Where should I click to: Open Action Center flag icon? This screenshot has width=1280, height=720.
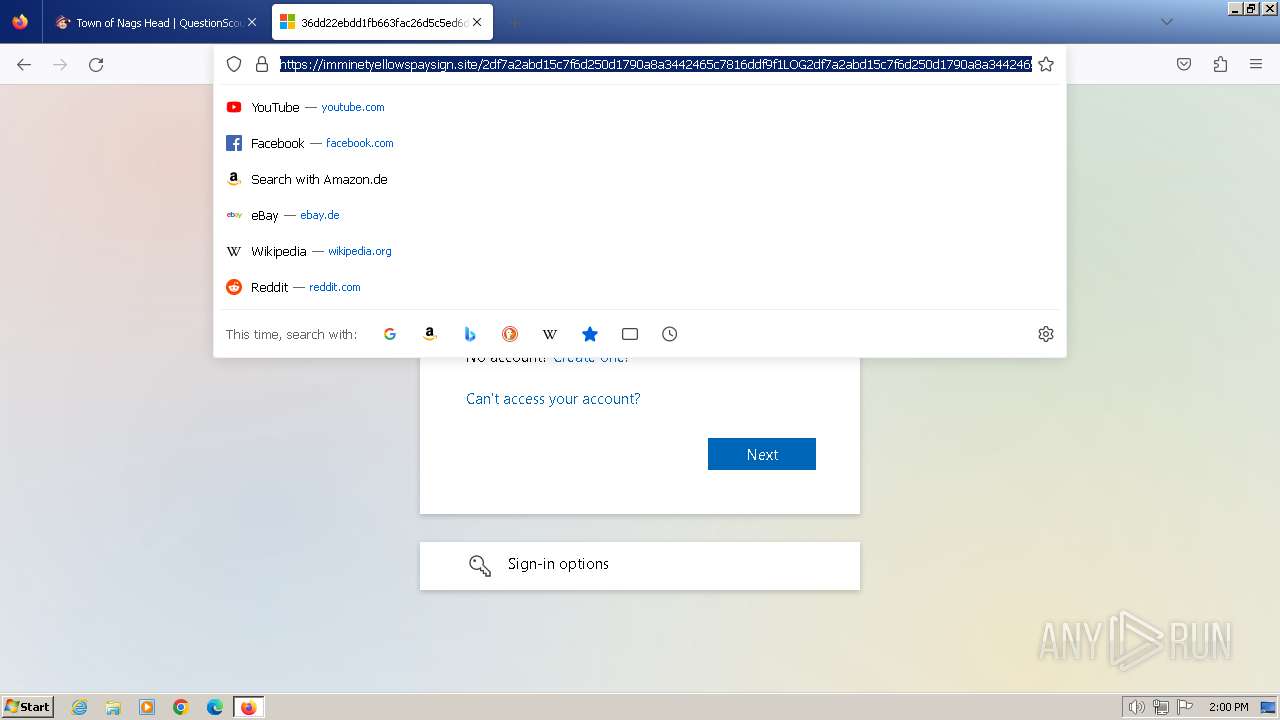pyautogui.click(x=1185, y=707)
